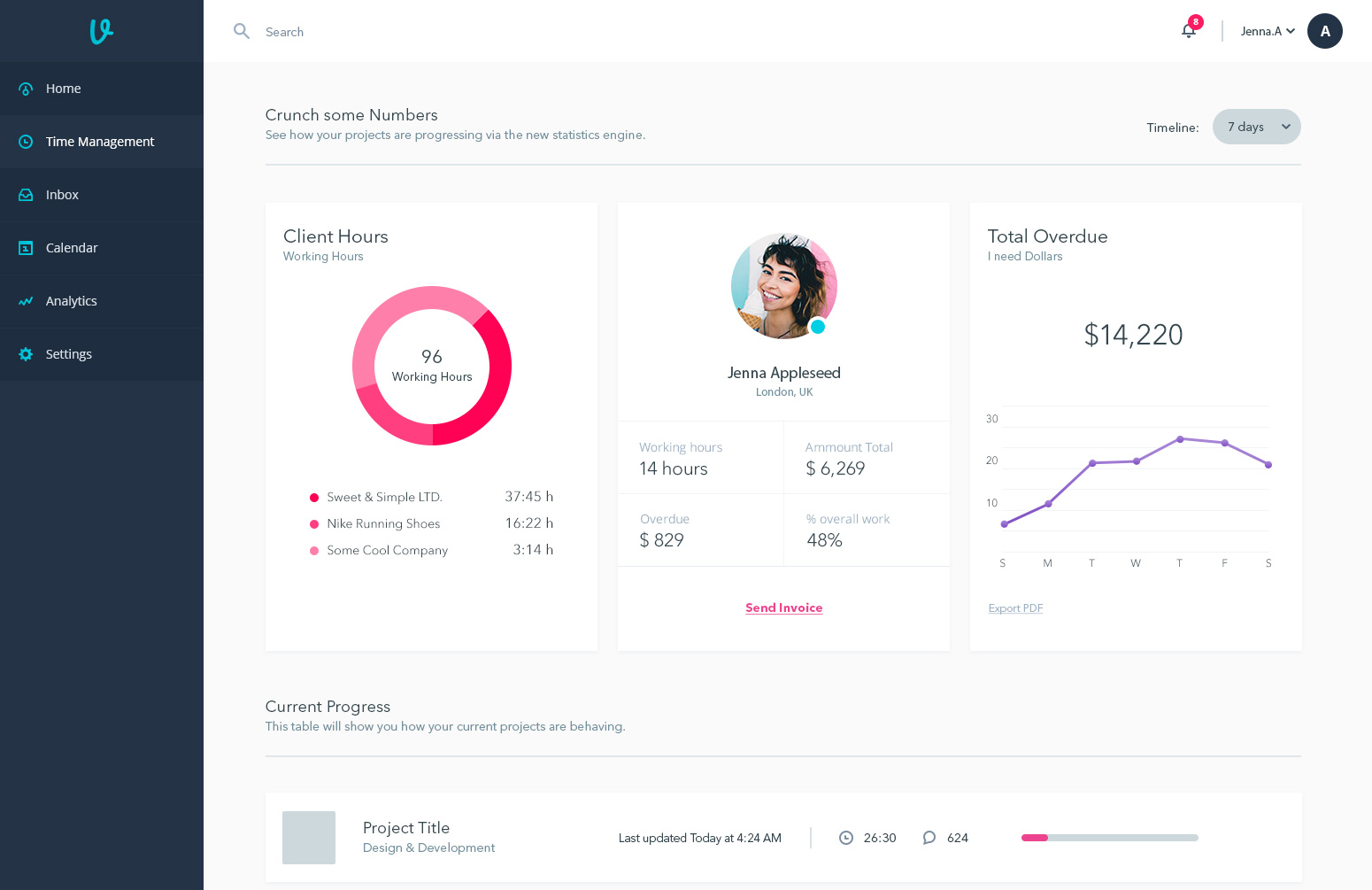
Task: Open the Timeline 7 days dropdown
Action: click(x=1256, y=127)
